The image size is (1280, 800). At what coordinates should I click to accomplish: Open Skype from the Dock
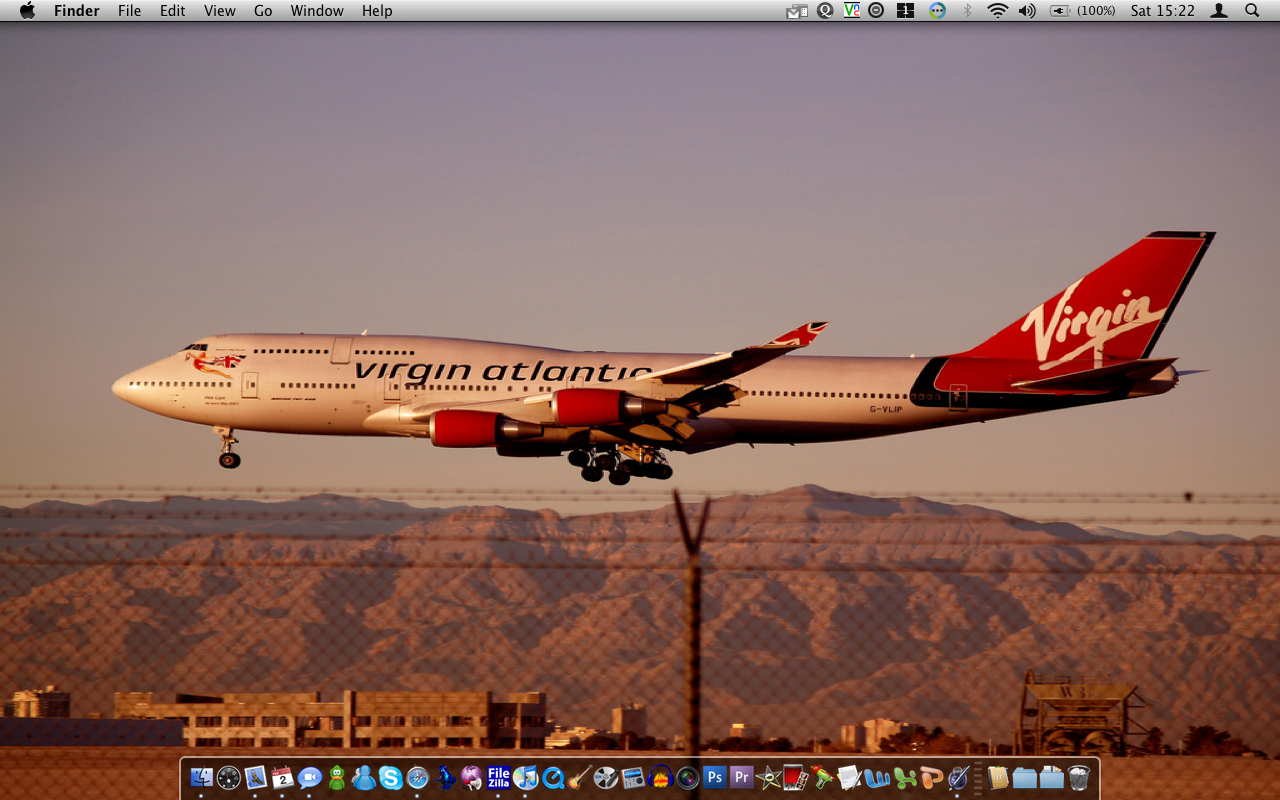391,777
